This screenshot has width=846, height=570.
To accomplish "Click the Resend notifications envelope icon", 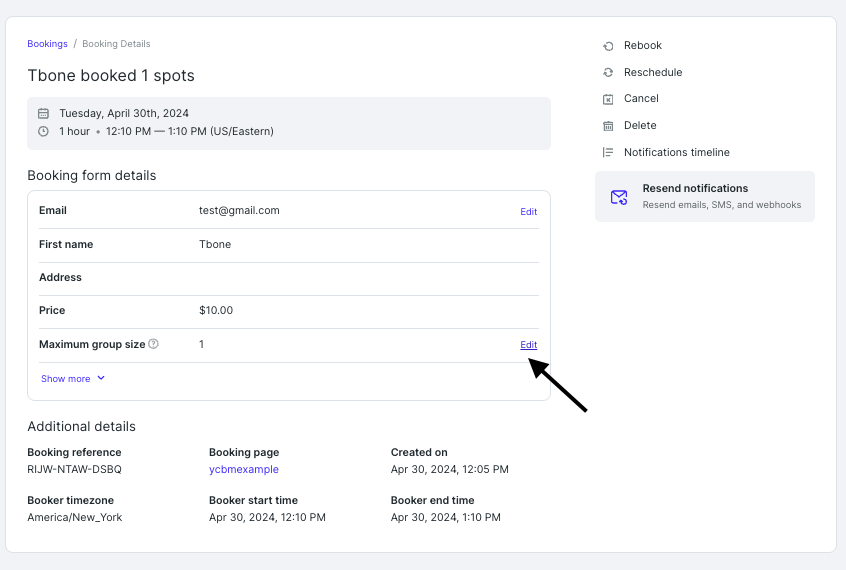I will tap(619, 196).
